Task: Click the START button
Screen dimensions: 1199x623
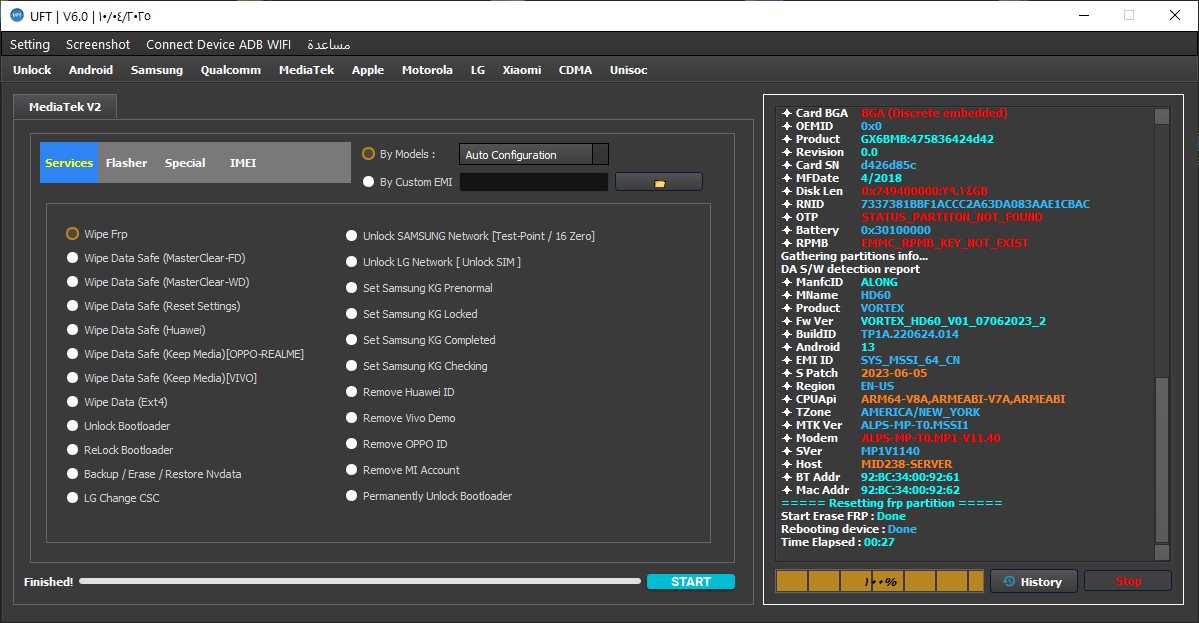Action: (690, 582)
